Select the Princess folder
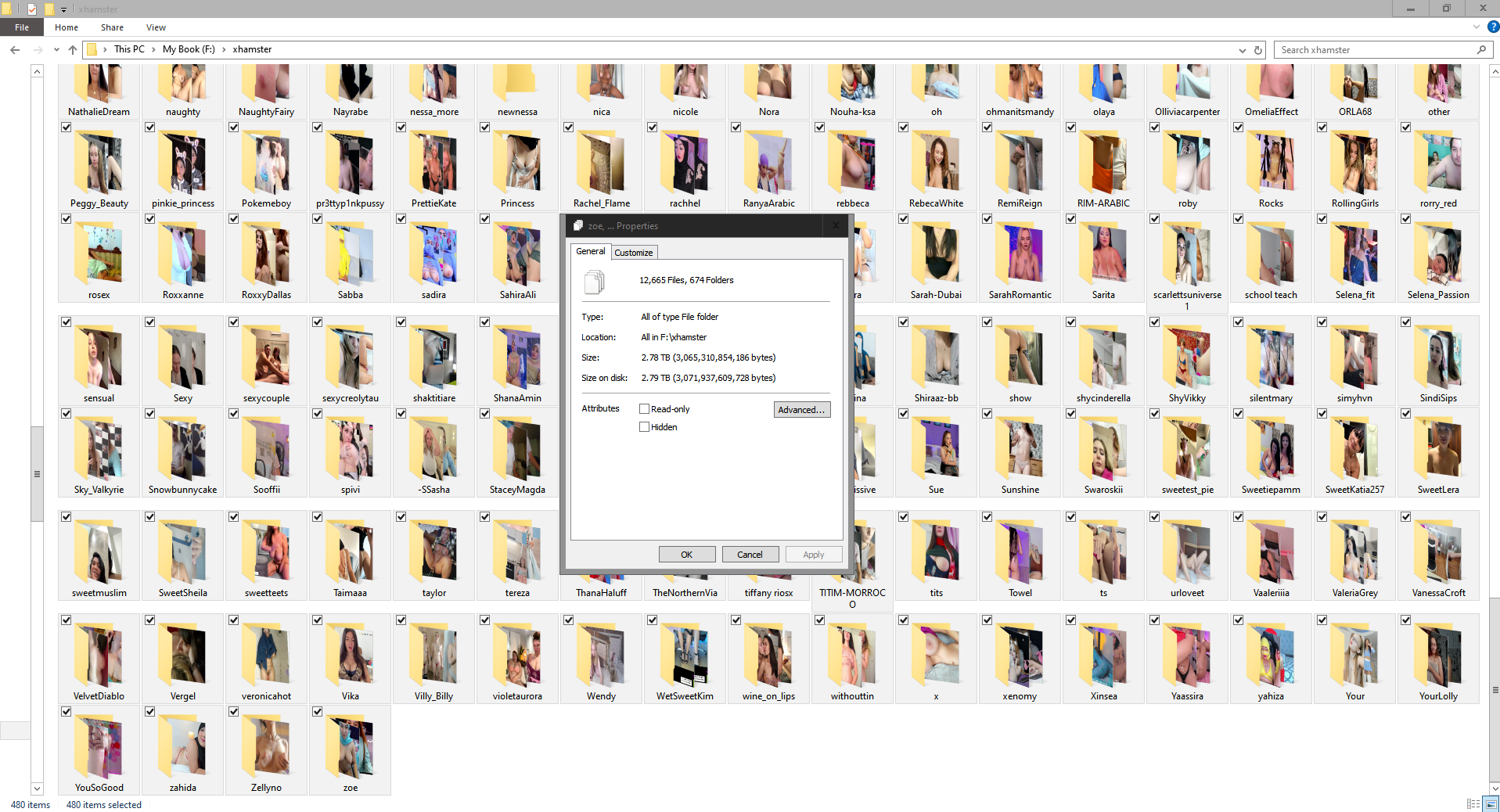 point(517,166)
